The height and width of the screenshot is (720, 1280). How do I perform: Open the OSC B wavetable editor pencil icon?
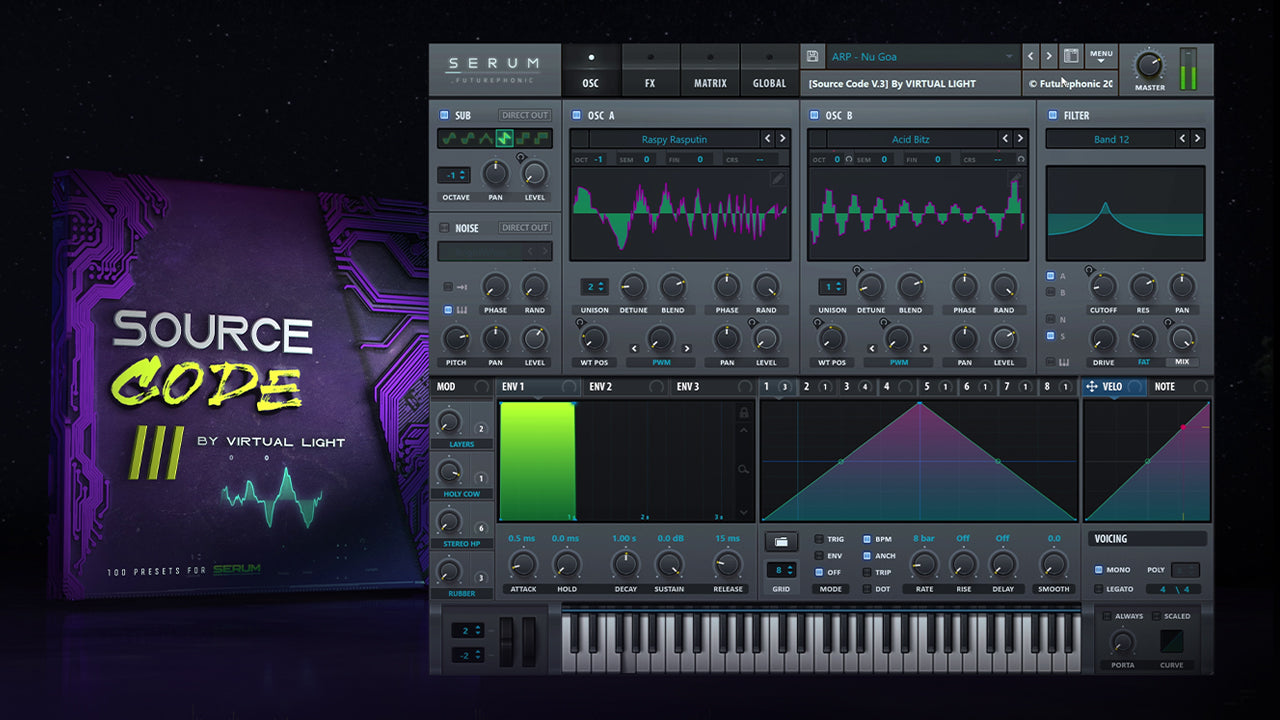point(1016,179)
